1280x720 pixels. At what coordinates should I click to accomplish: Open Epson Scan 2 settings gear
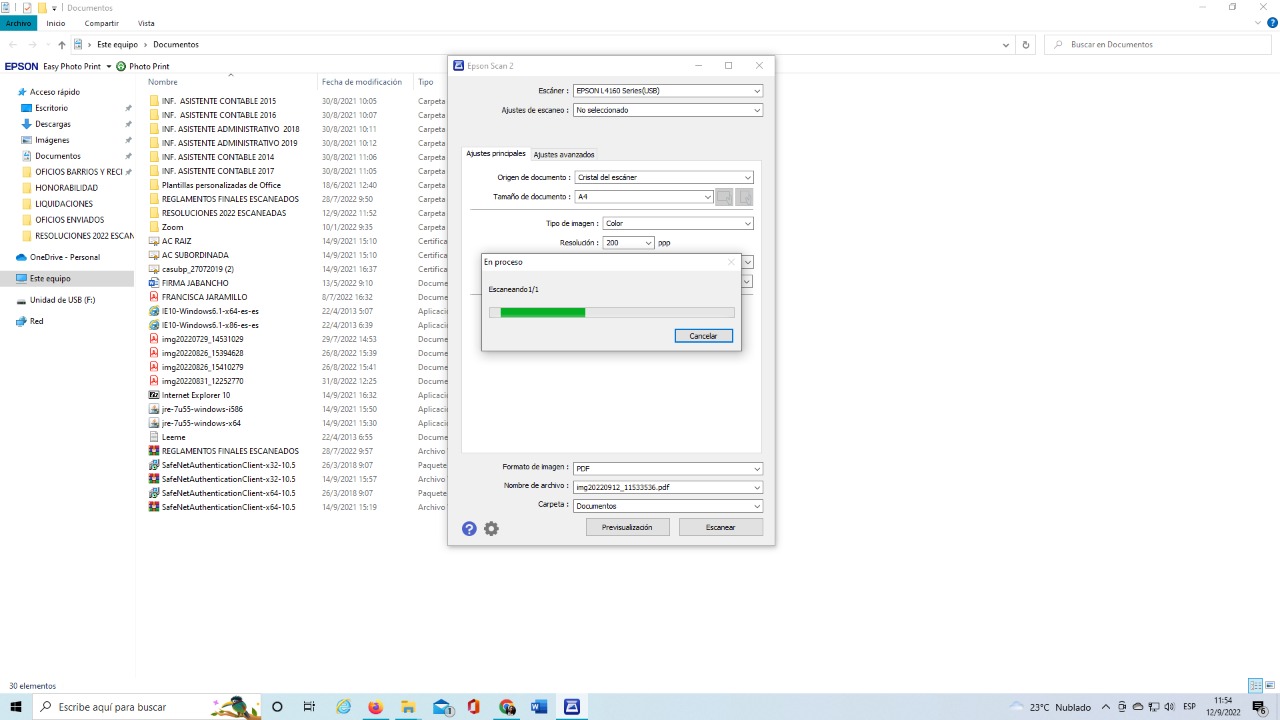point(491,528)
